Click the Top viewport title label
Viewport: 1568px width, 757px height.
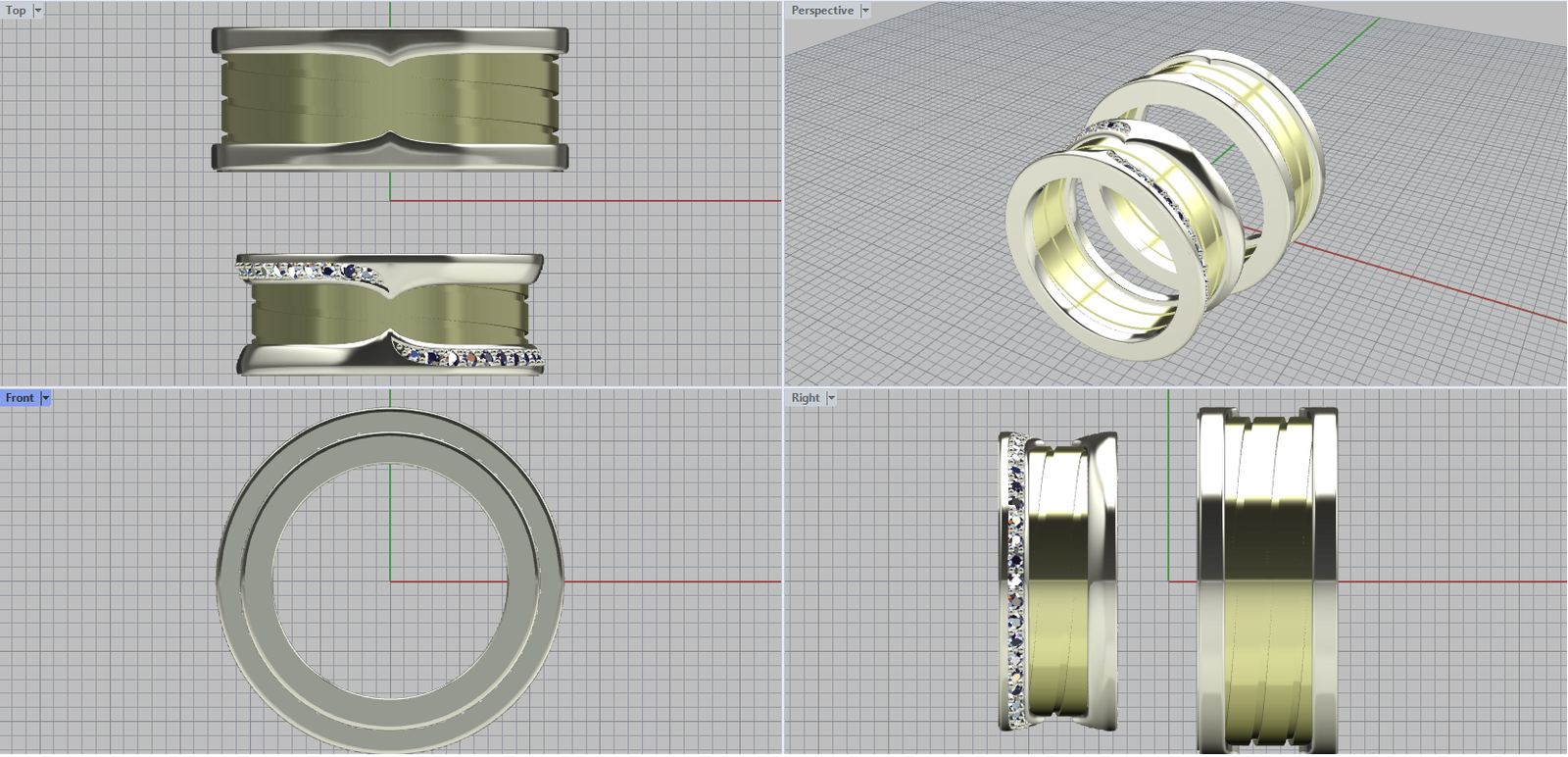[16, 11]
